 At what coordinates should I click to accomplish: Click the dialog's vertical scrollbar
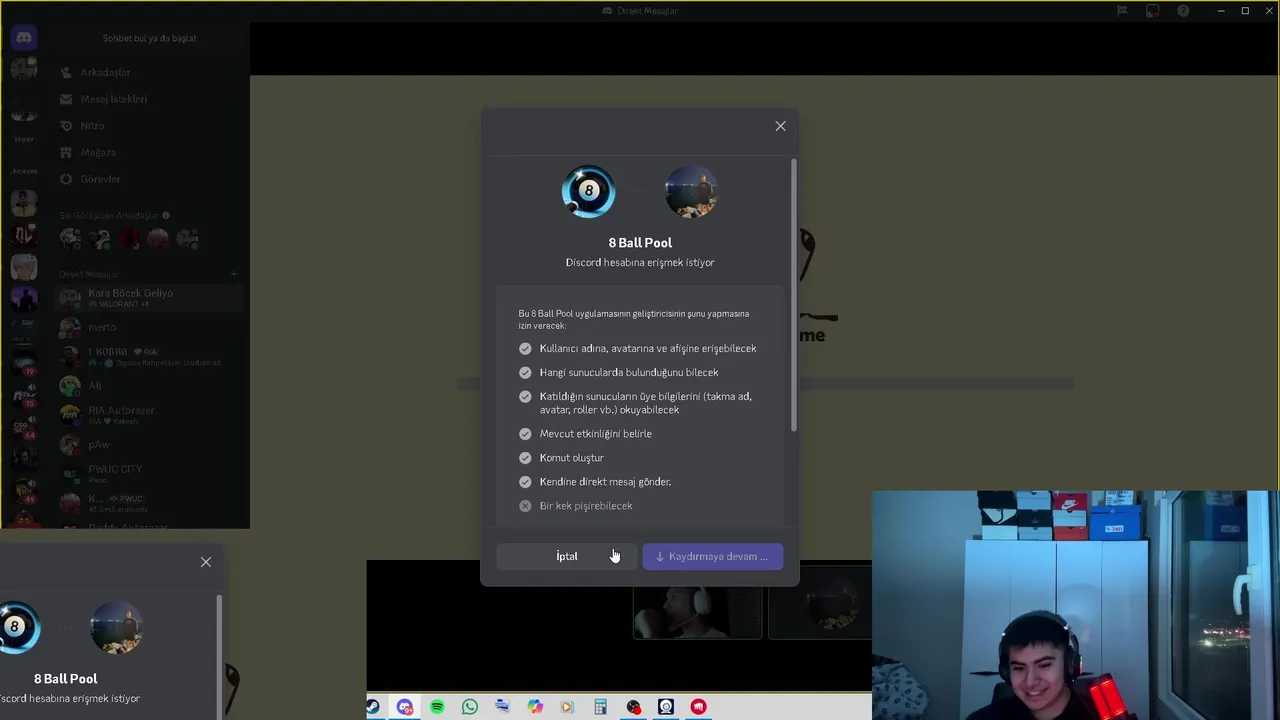tap(794, 295)
